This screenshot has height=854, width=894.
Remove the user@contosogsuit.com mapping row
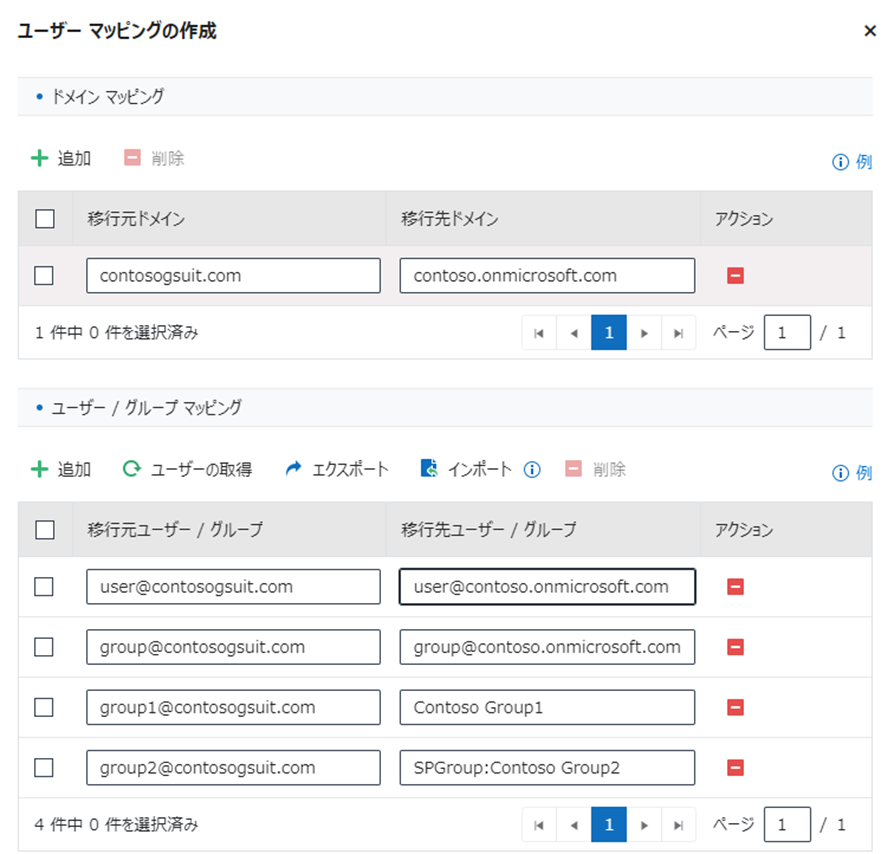(x=735, y=587)
